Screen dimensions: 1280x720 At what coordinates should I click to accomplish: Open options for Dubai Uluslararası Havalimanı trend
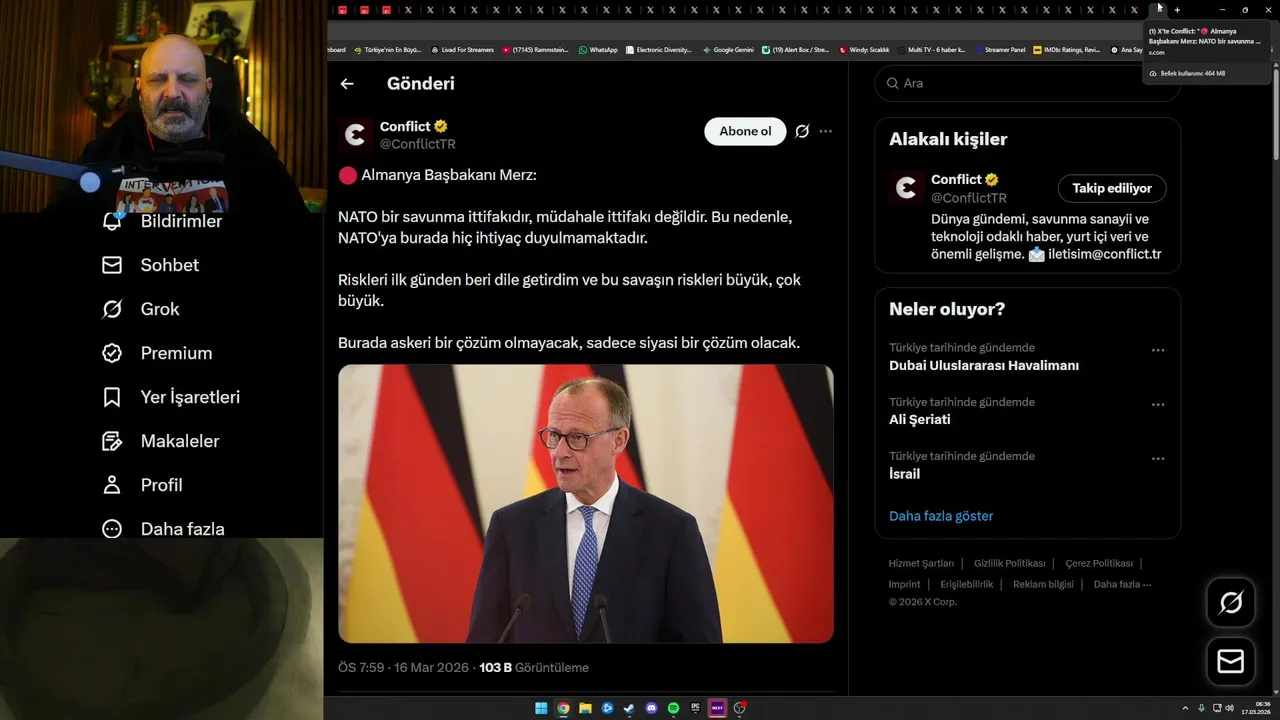1158,350
